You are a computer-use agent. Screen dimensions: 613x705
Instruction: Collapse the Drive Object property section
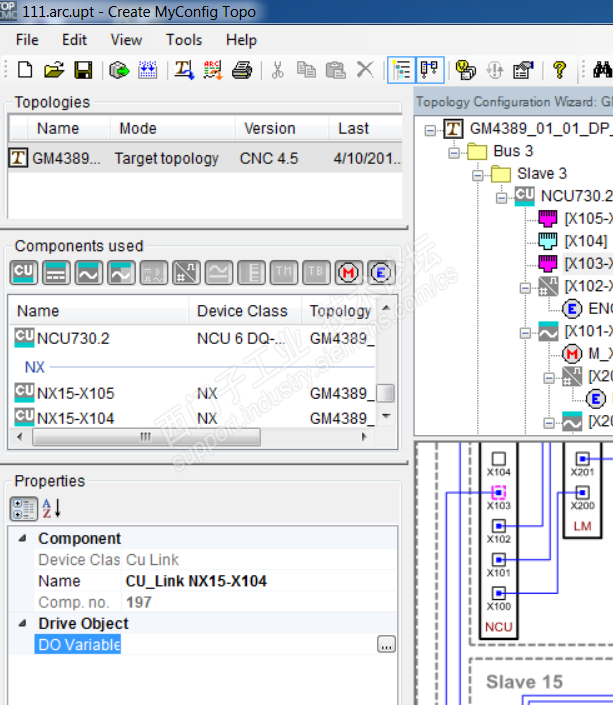point(23,624)
